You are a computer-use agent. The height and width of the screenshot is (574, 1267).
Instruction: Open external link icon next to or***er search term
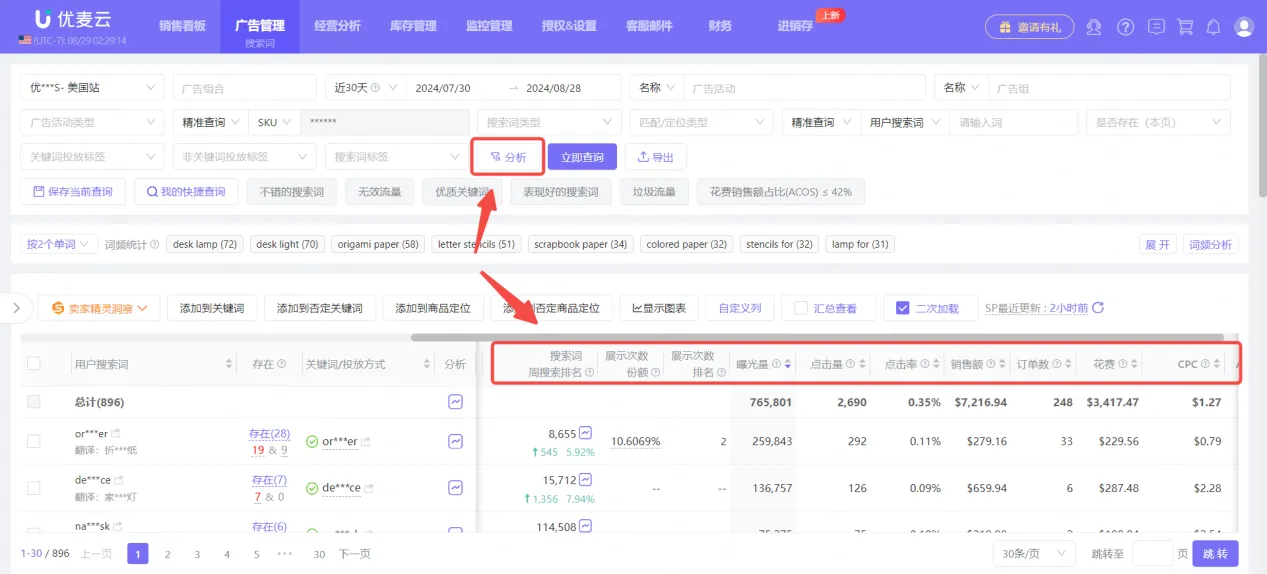coord(117,434)
